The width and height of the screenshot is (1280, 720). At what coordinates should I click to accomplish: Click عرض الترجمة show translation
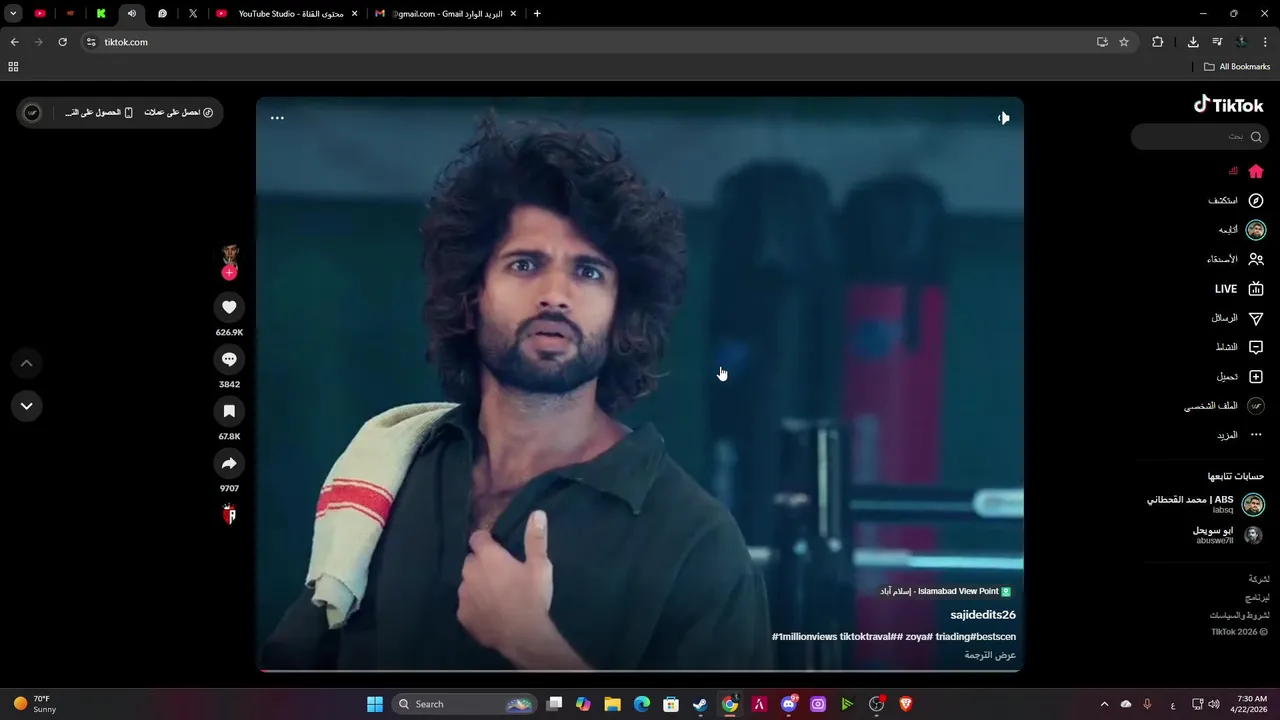coord(990,655)
